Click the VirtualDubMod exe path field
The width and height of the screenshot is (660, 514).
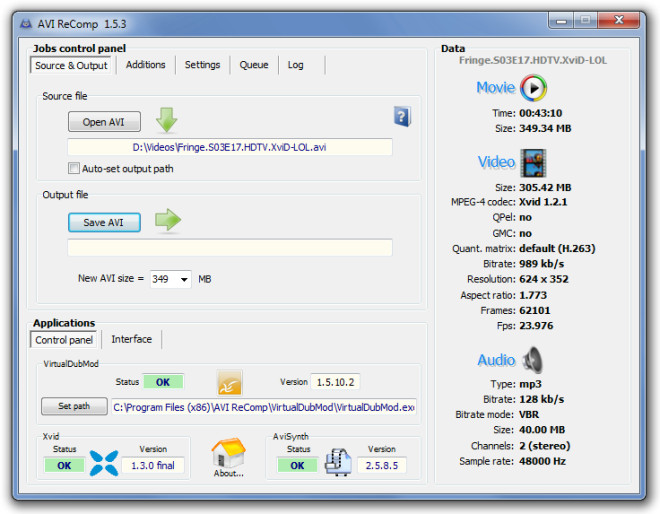pos(264,407)
